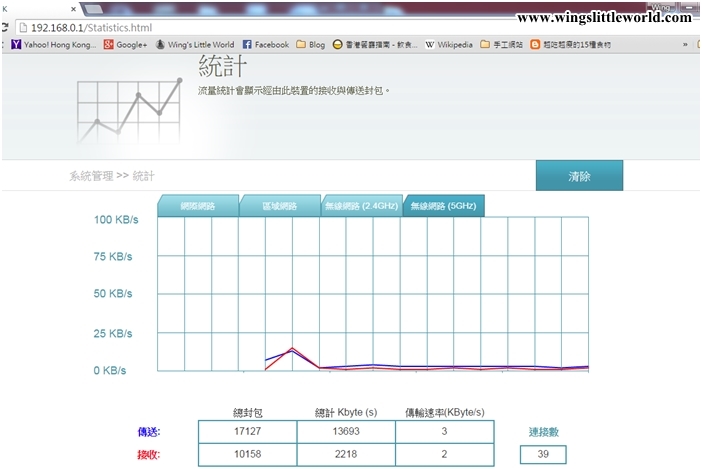The width and height of the screenshot is (702, 469).
Task: Switch to the 網際網路 tab
Action: pos(197,206)
